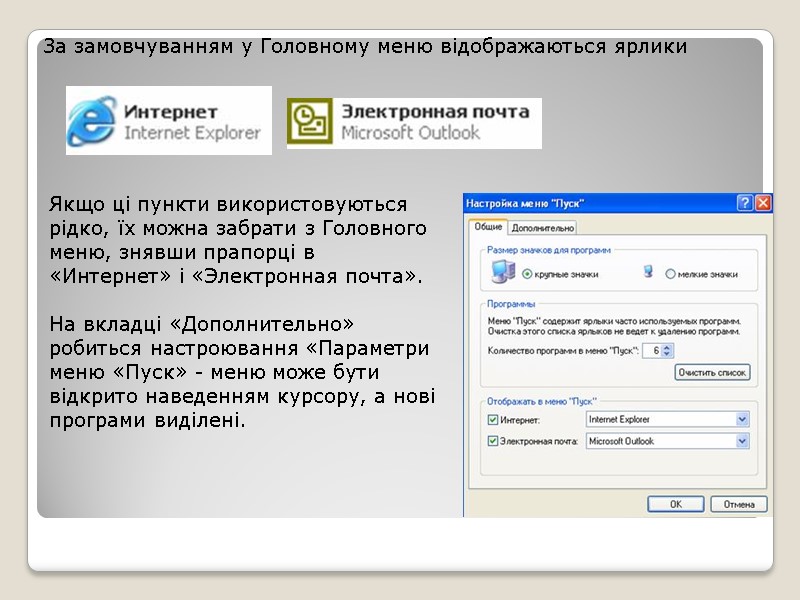Image resolution: width=800 pixels, height=600 pixels.
Task: Click the Размер значков для программ label
Action: tap(548, 250)
